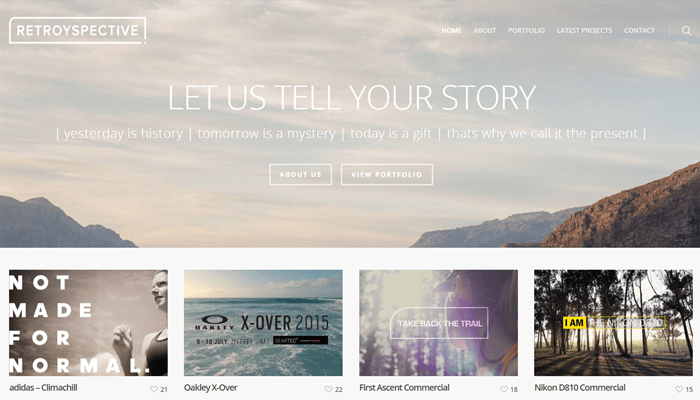
Task: Open the Oakley X-Over 2015 thumbnail
Action: coord(263,323)
